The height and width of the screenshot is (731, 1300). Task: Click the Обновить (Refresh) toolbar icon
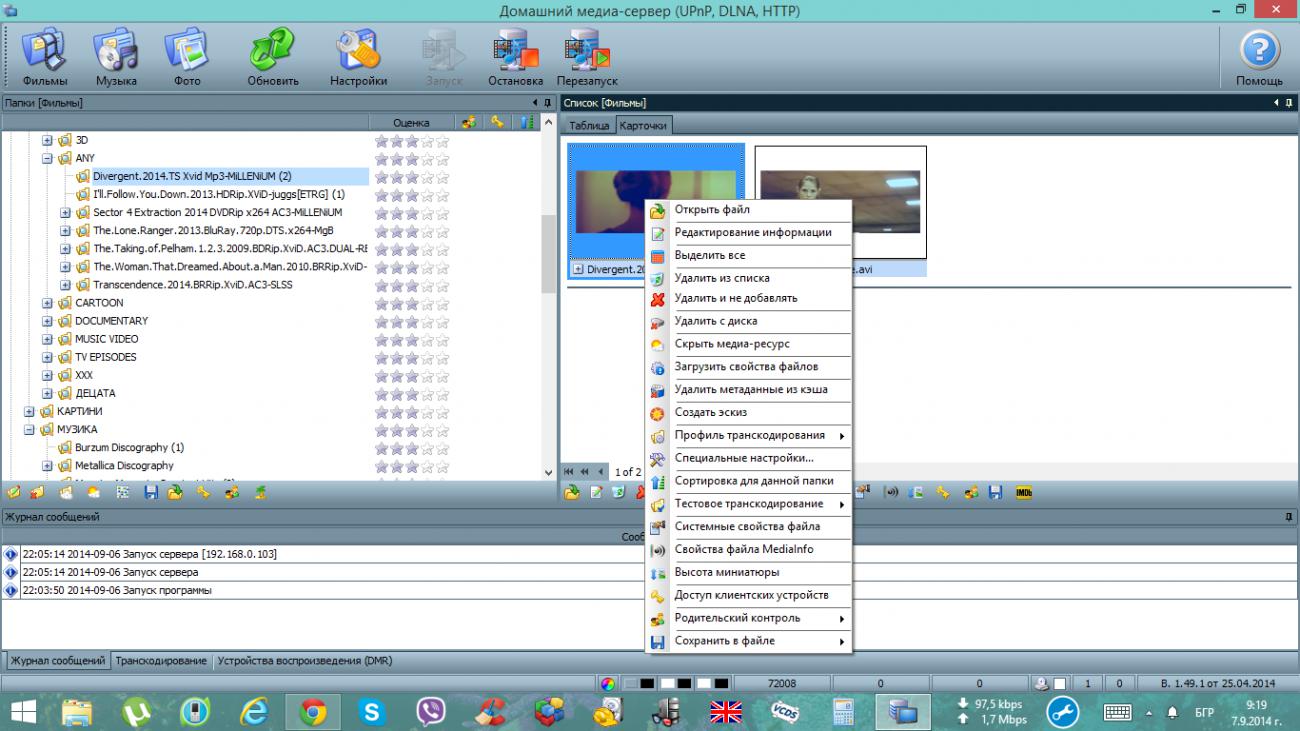coord(273,56)
